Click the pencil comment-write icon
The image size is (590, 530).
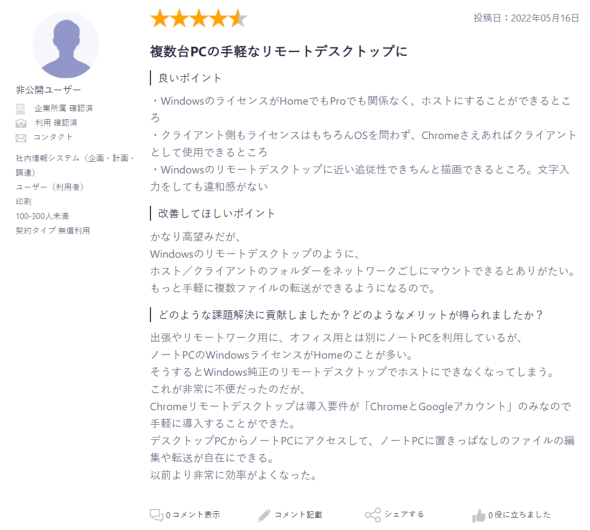264,515
